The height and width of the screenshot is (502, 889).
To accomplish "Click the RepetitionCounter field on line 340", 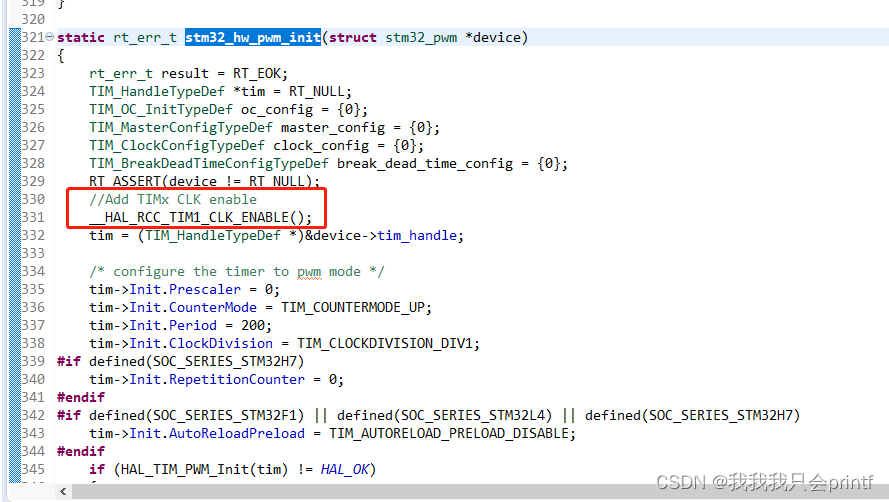I will click(236, 379).
